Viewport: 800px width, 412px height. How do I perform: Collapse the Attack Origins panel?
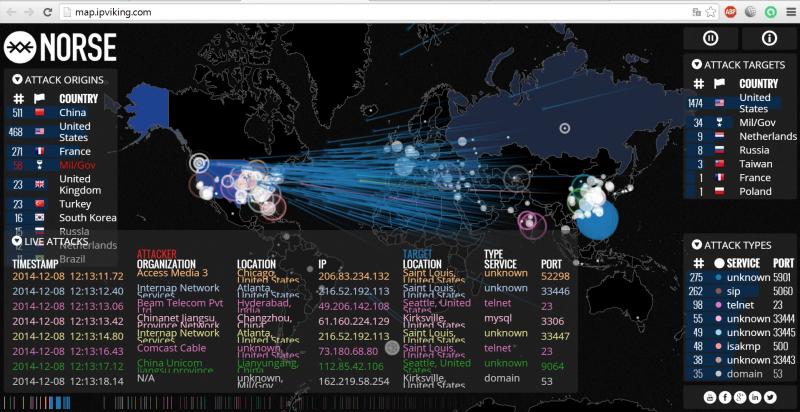[x=17, y=80]
